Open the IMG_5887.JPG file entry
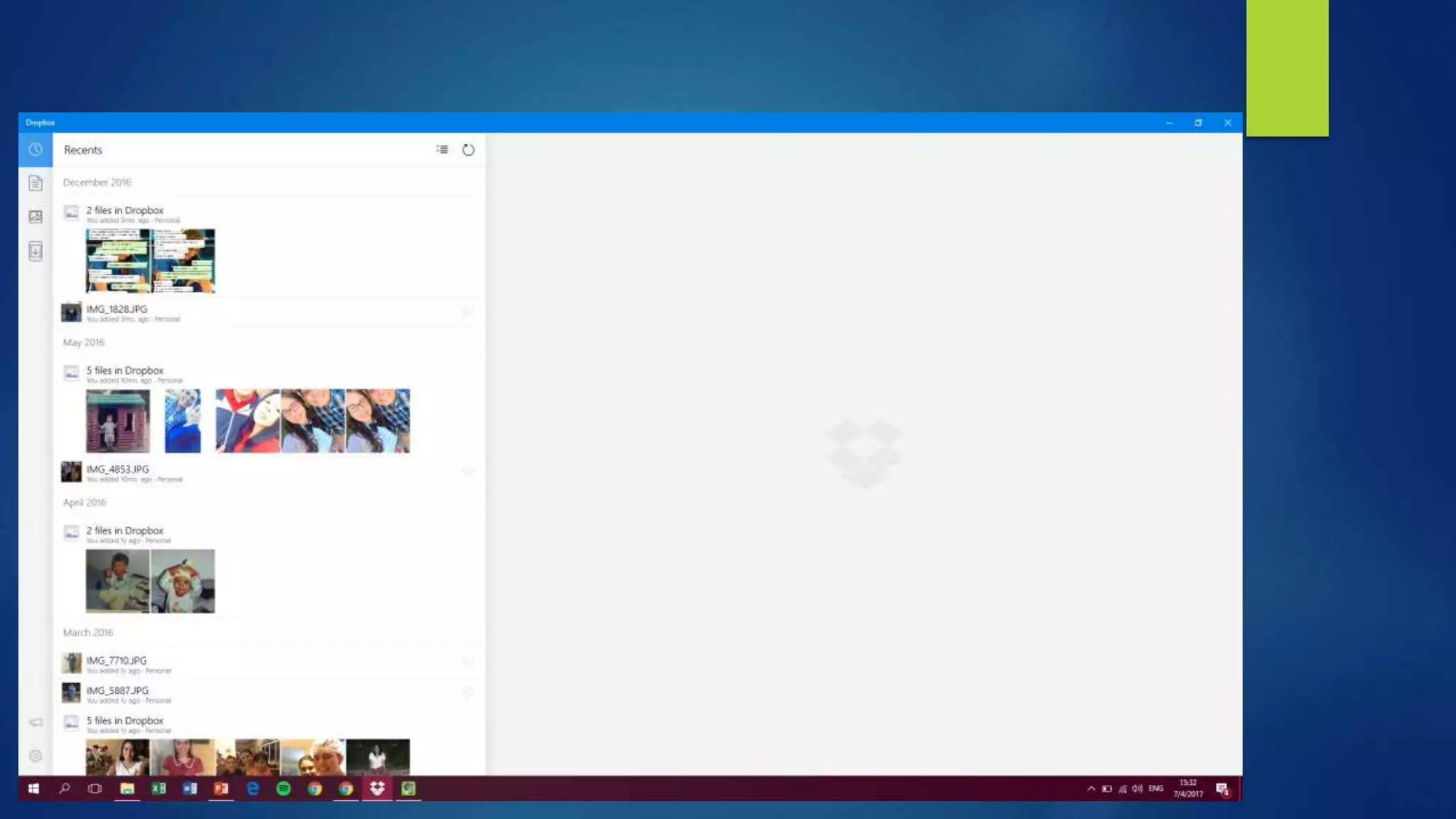The height and width of the screenshot is (819, 1456). 117,691
